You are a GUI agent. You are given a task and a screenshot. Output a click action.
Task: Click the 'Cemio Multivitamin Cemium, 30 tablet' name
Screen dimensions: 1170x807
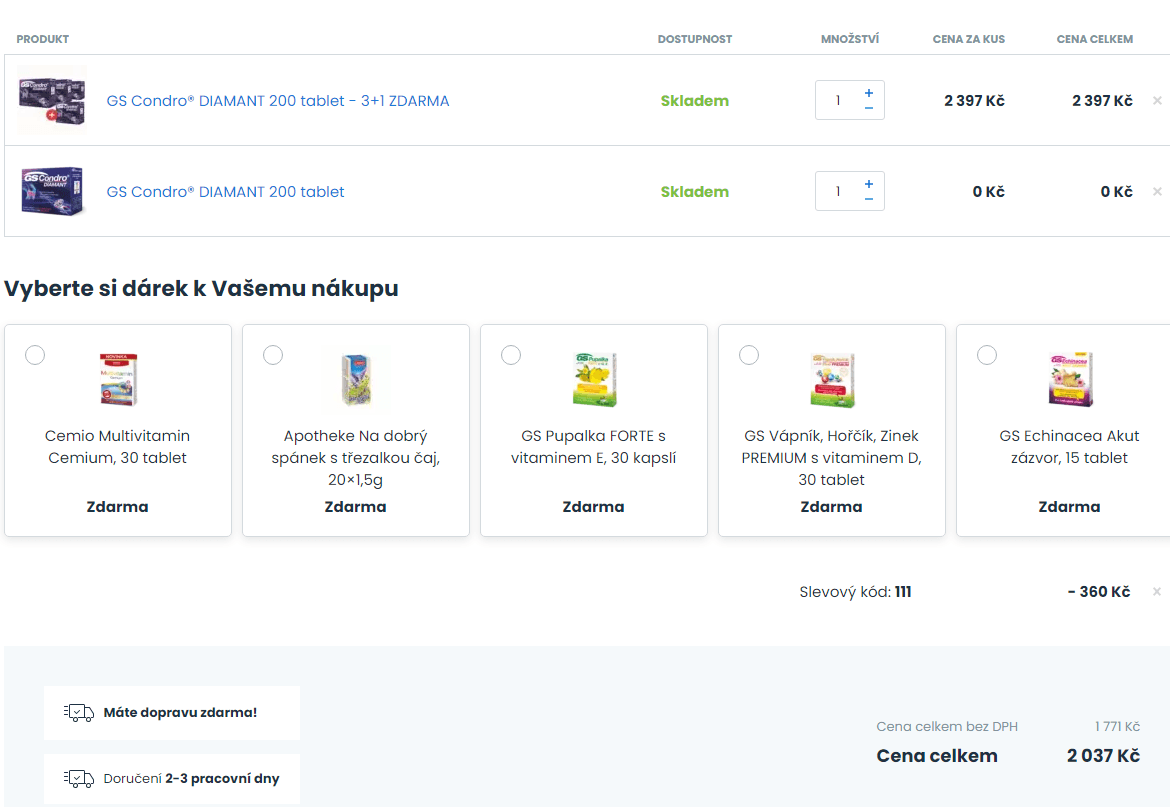click(x=117, y=447)
